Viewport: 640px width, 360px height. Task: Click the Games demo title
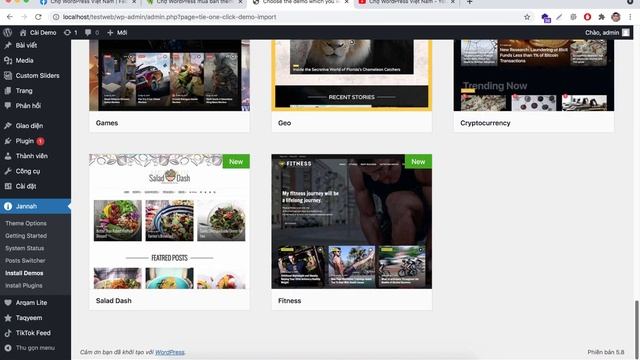(x=107, y=123)
